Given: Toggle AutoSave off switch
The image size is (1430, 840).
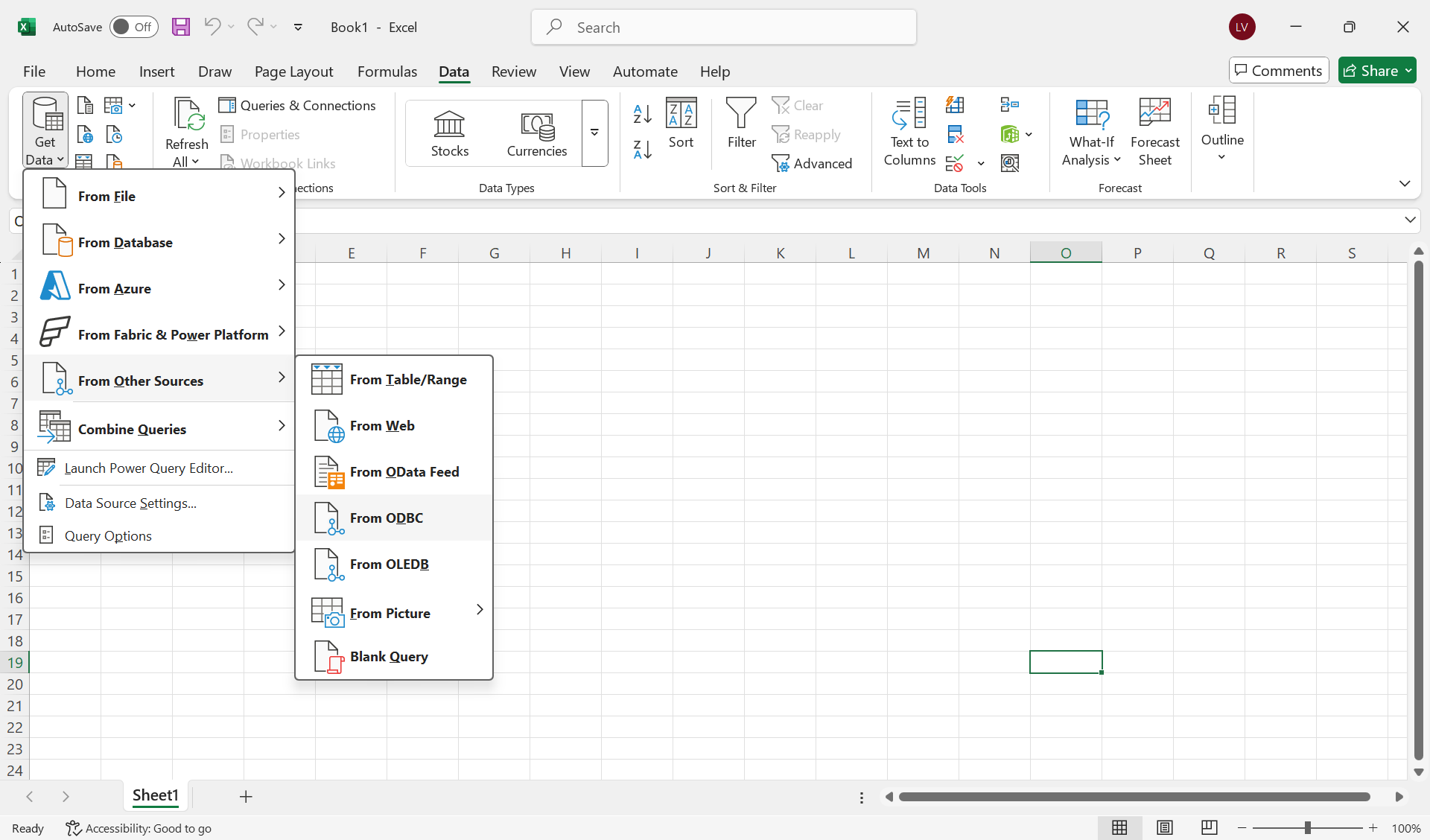Looking at the screenshot, I should pos(133,27).
